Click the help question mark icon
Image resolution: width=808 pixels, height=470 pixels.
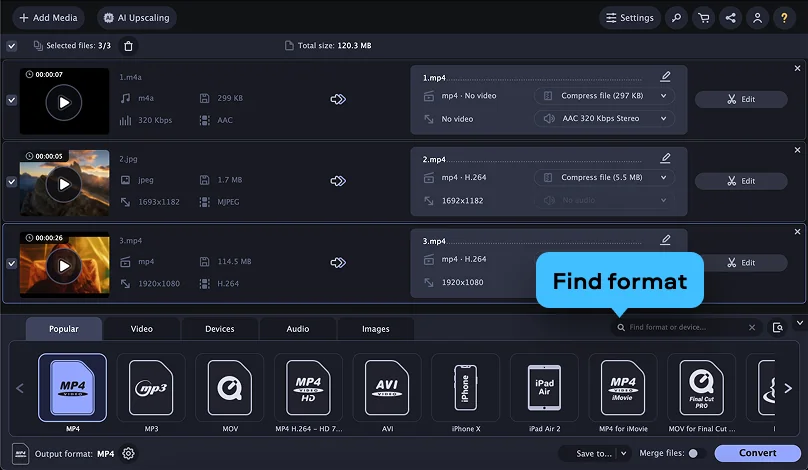click(x=784, y=18)
